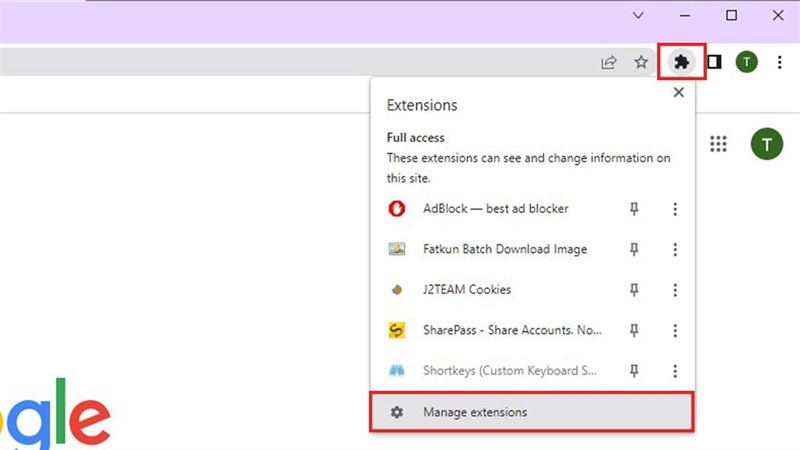This screenshot has width=800, height=450.
Task: Select Fatkun Batch Download Image entry
Action: coord(505,249)
